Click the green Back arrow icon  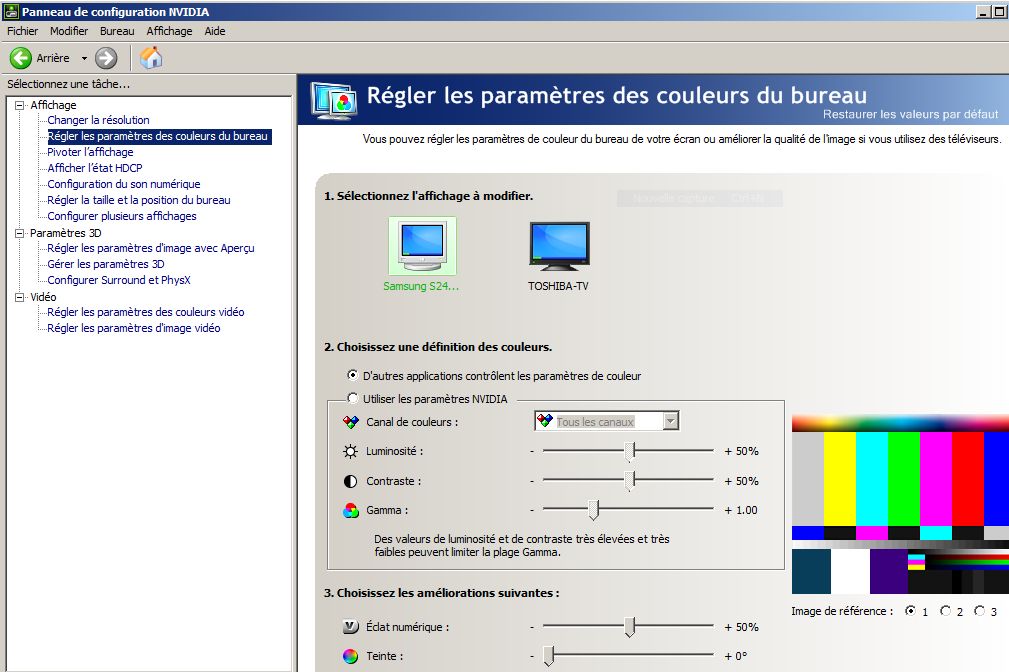pyautogui.click(x=21, y=58)
